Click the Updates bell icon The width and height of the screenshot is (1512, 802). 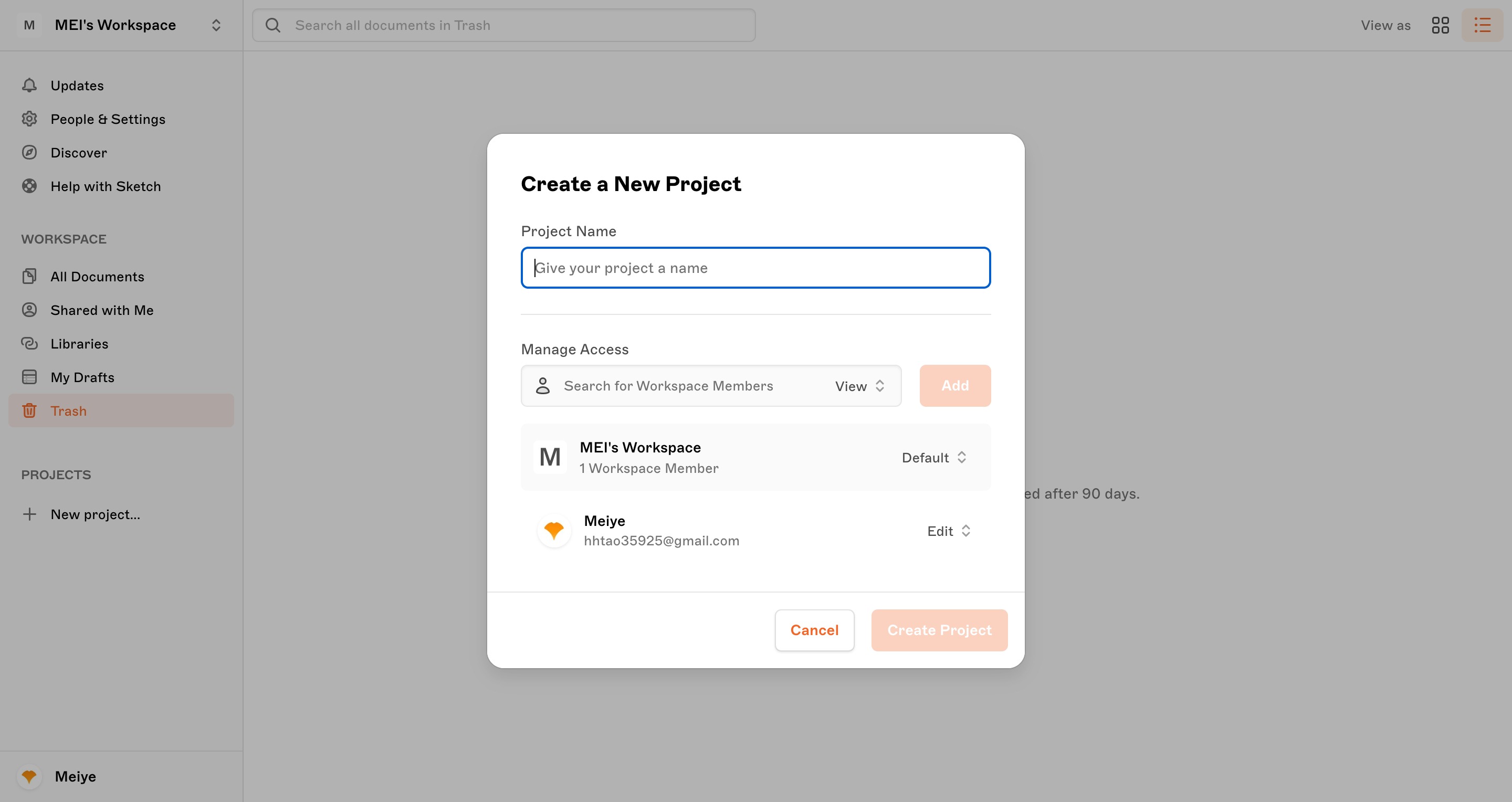coord(29,86)
